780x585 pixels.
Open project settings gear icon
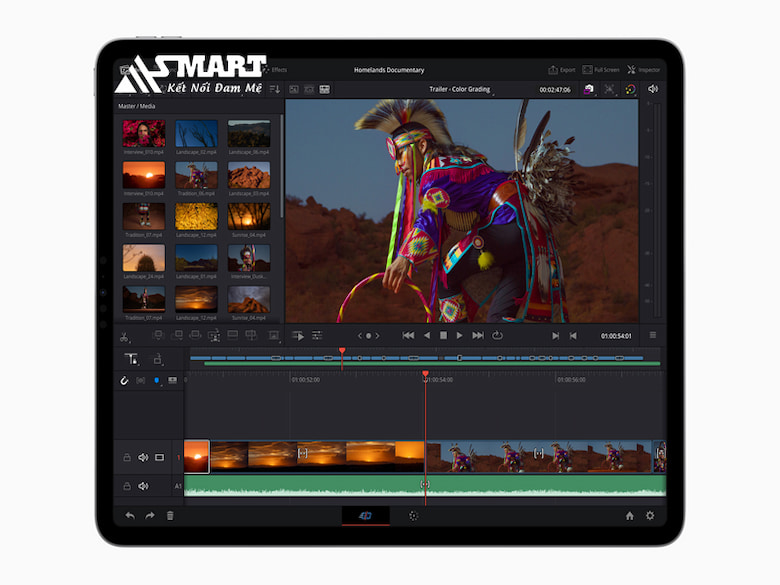(x=650, y=515)
